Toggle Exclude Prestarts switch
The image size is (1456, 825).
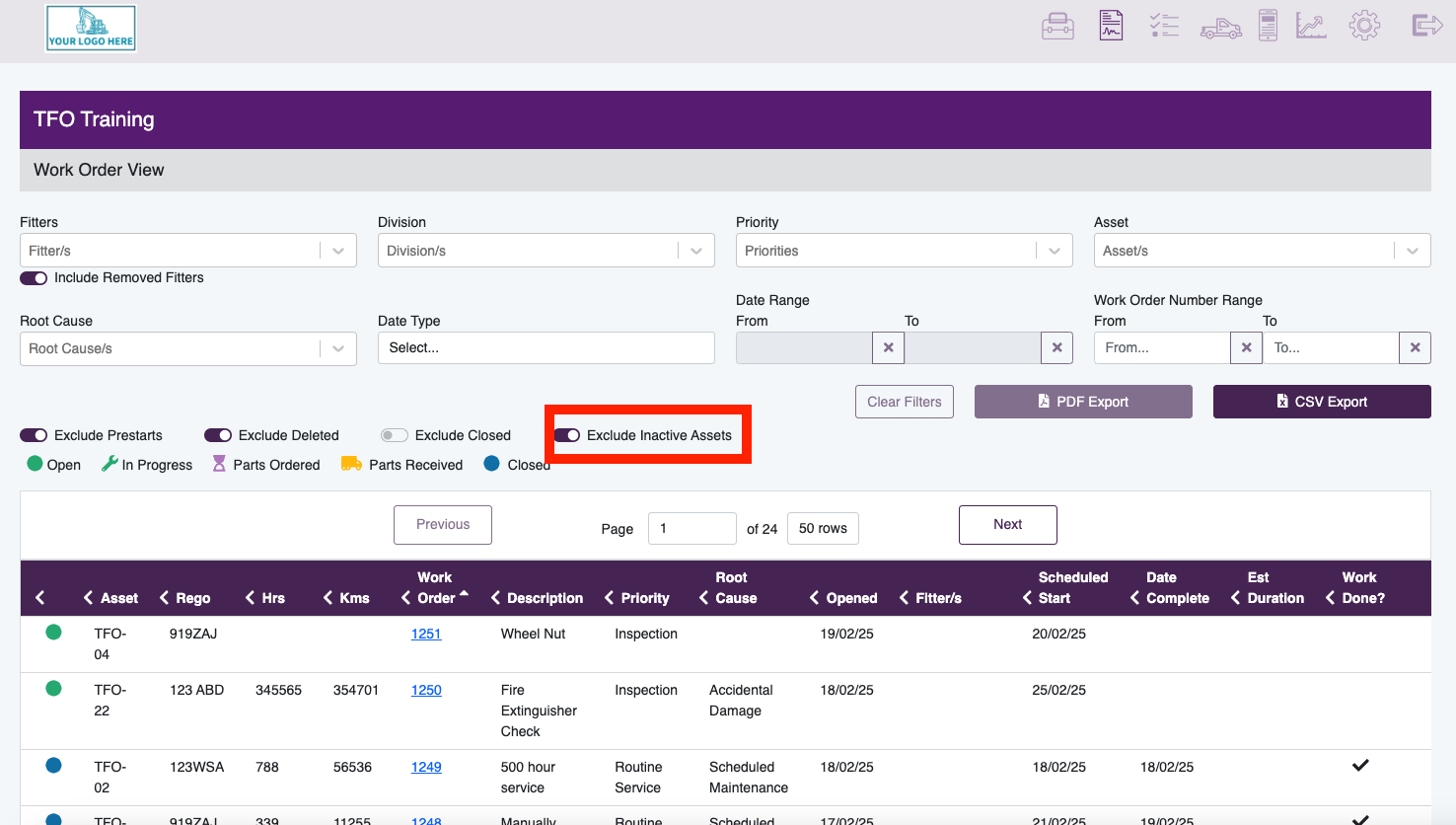point(34,435)
